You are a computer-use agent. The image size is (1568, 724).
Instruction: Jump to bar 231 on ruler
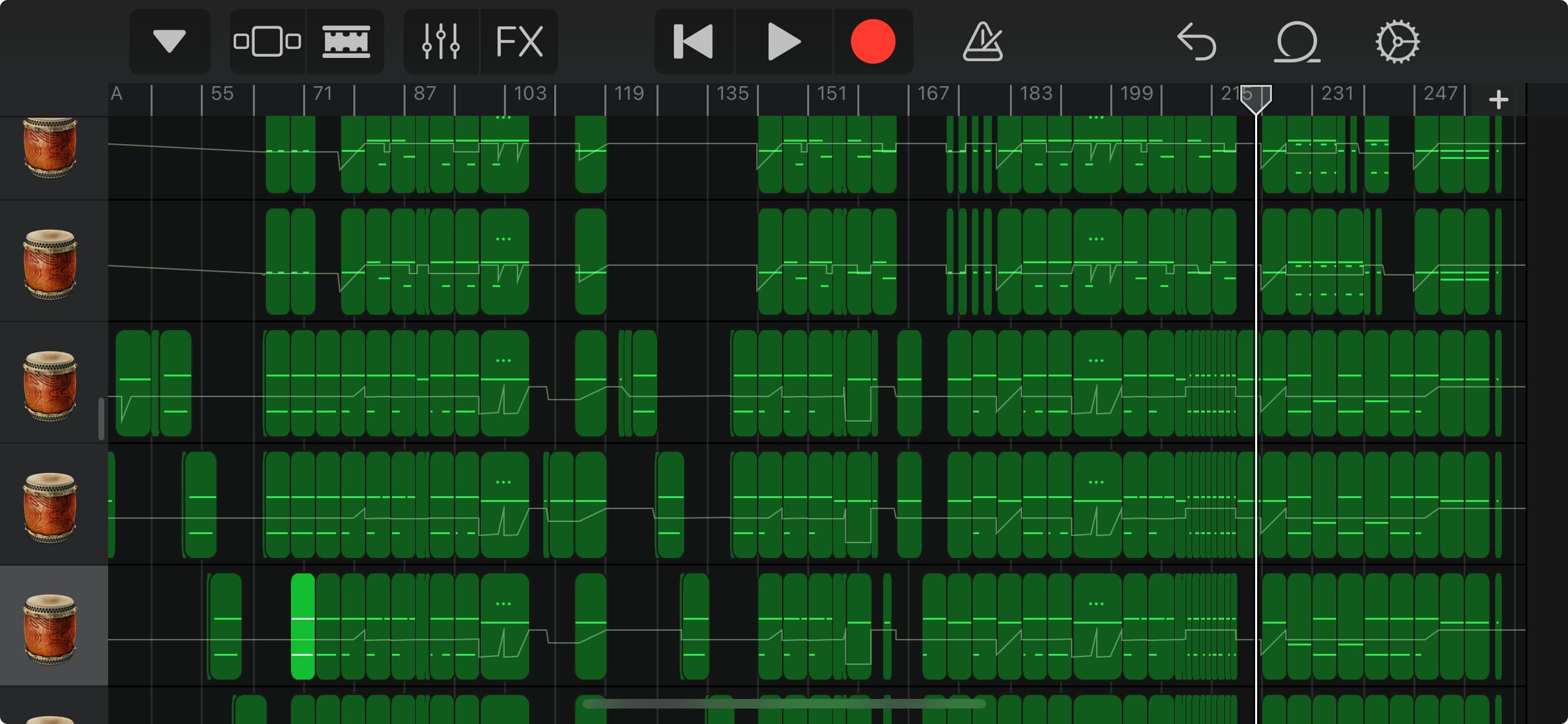[1337, 94]
